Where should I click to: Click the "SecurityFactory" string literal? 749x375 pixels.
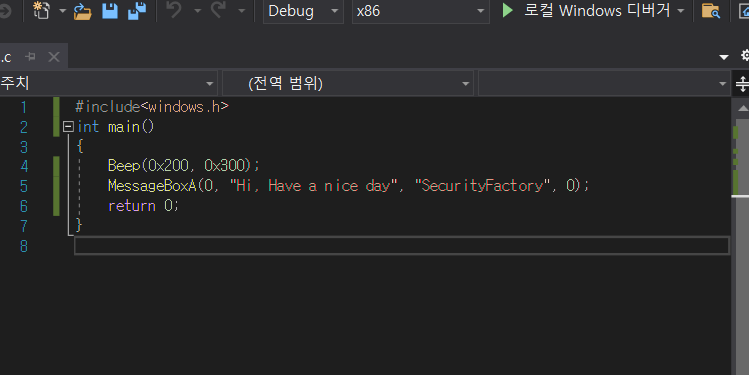tap(482, 185)
